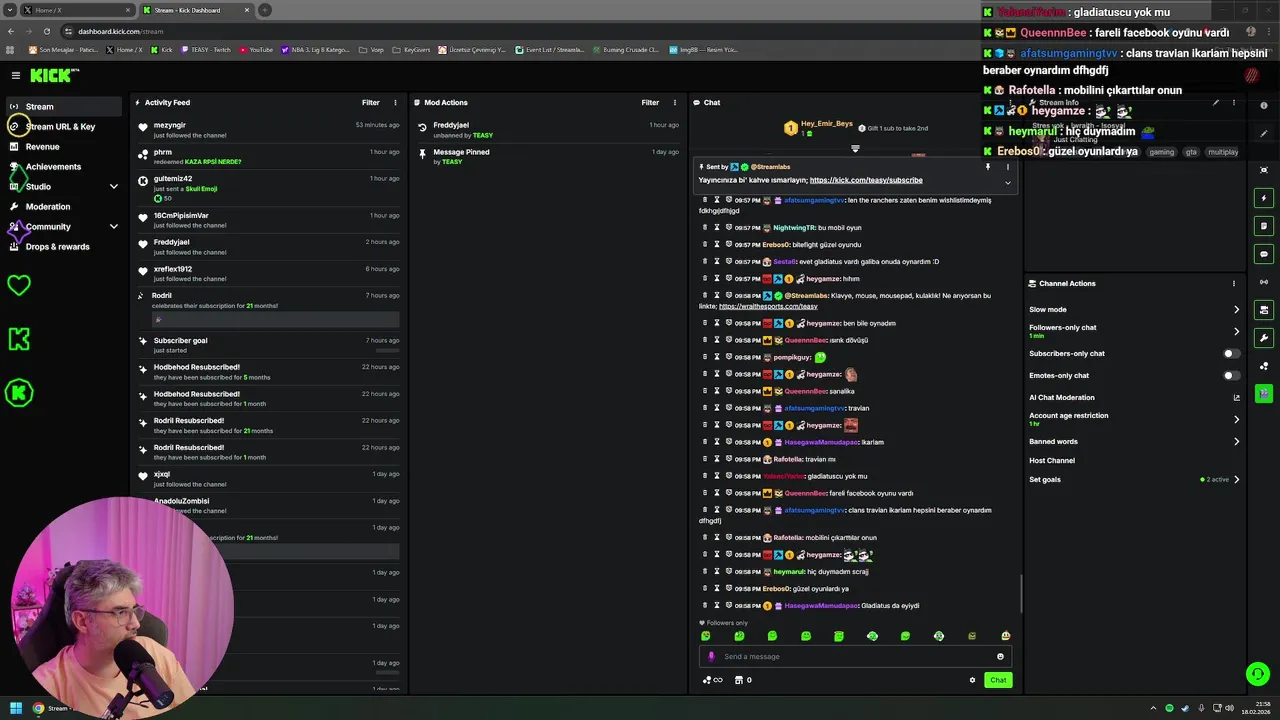Click mezyngir follow entry in Activity Feed
1280x720 pixels.
[270, 129]
